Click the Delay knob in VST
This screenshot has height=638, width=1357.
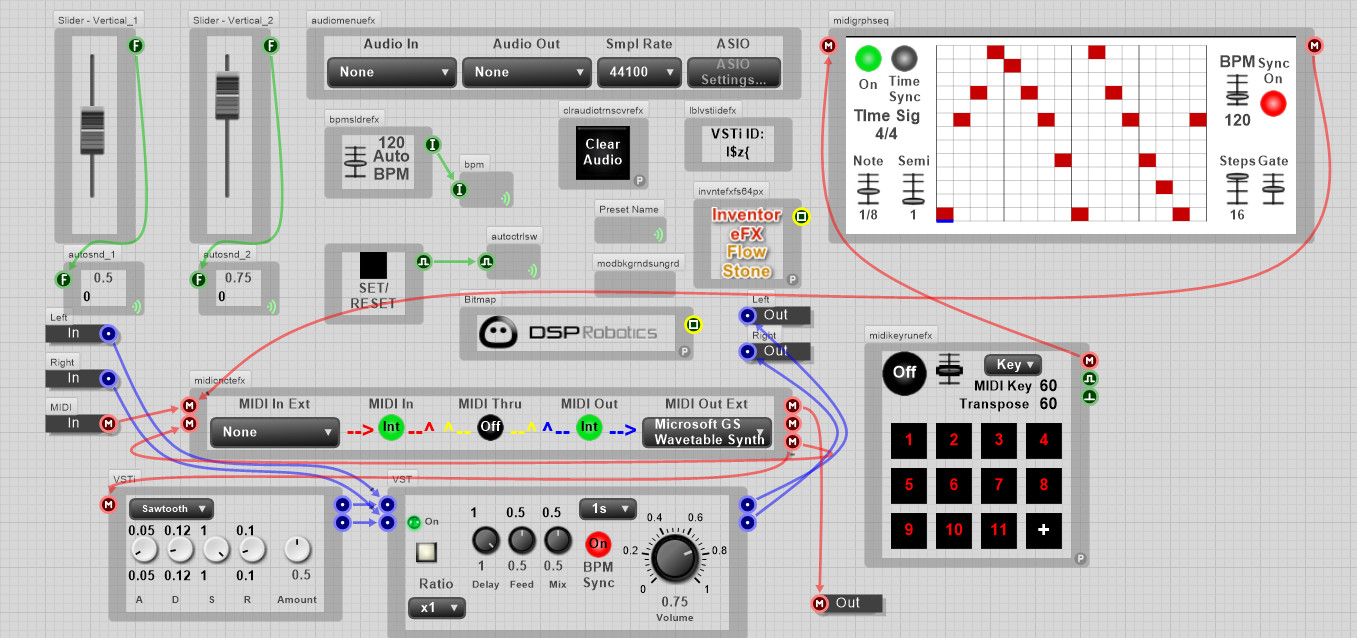(x=486, y=542)
